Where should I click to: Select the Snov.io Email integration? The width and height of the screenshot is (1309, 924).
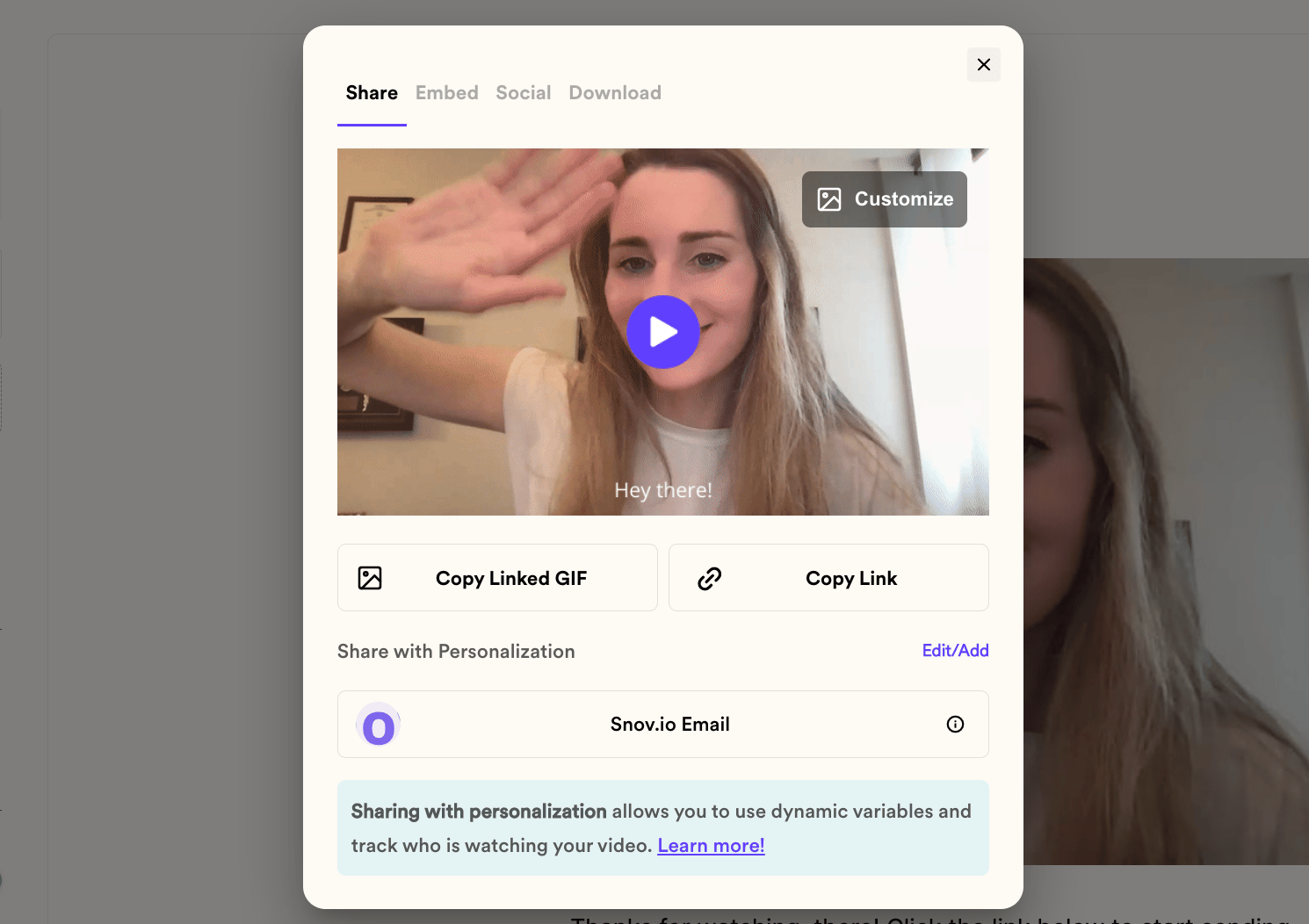(663, 725)
